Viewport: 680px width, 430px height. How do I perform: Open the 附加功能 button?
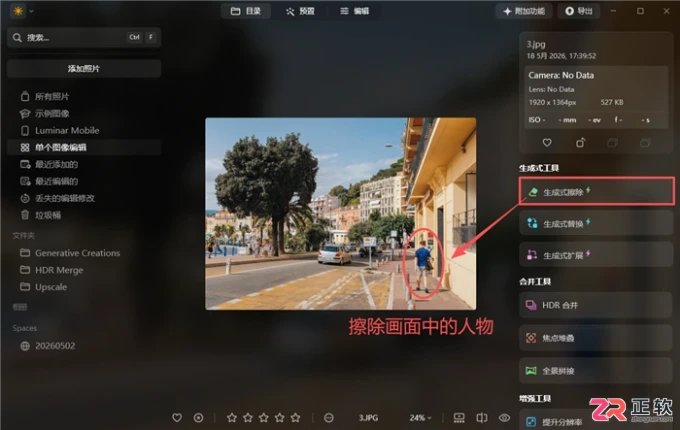click(x=524, y=11)
